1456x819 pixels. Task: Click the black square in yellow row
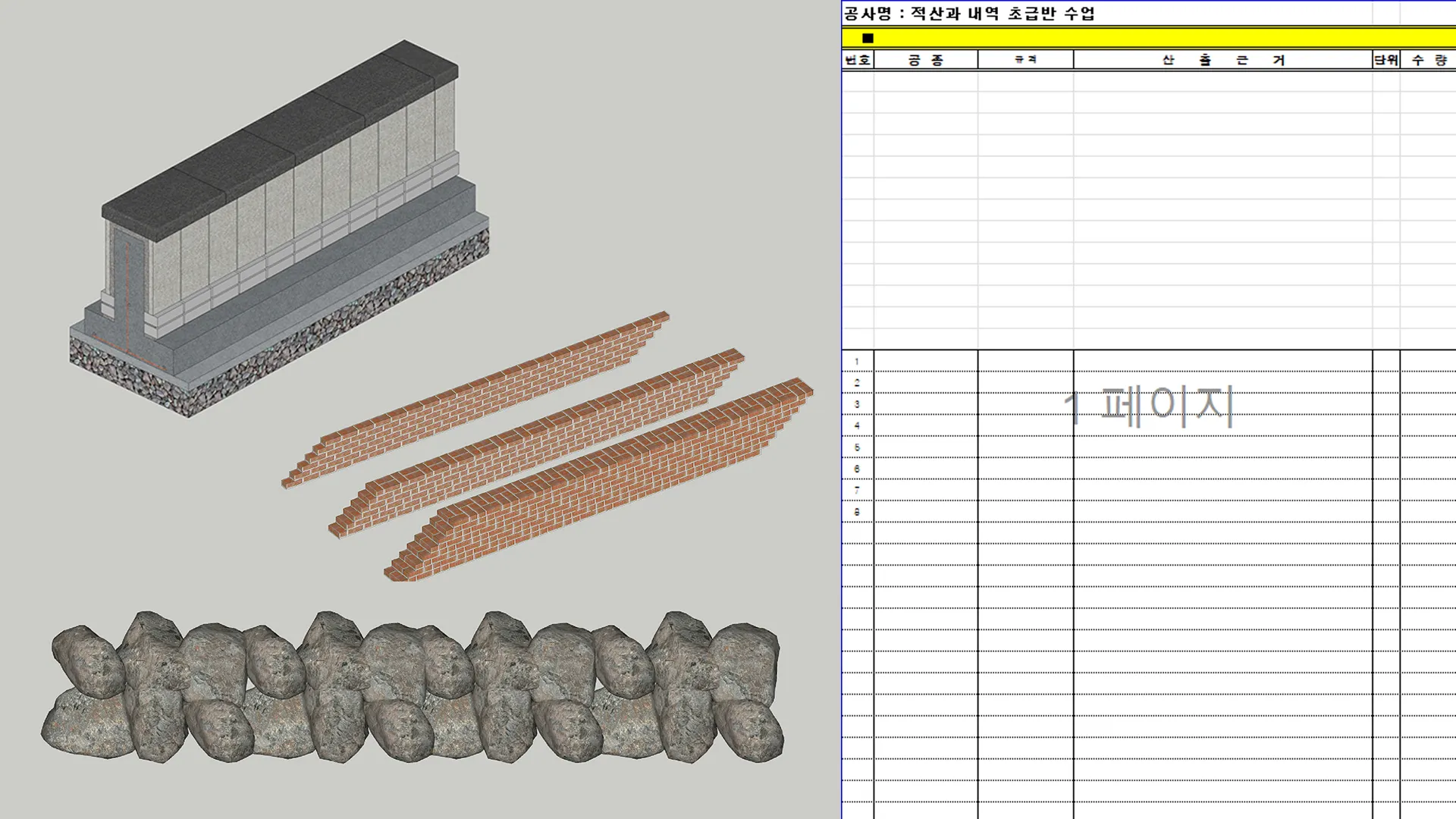pos(868,38)
